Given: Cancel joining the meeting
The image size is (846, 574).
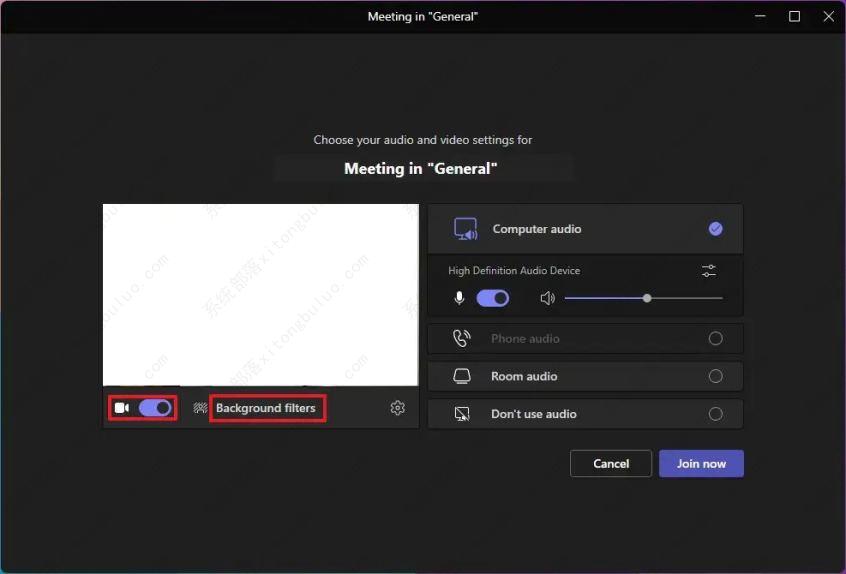Looking at the screenshot, I should pos(611,463).
